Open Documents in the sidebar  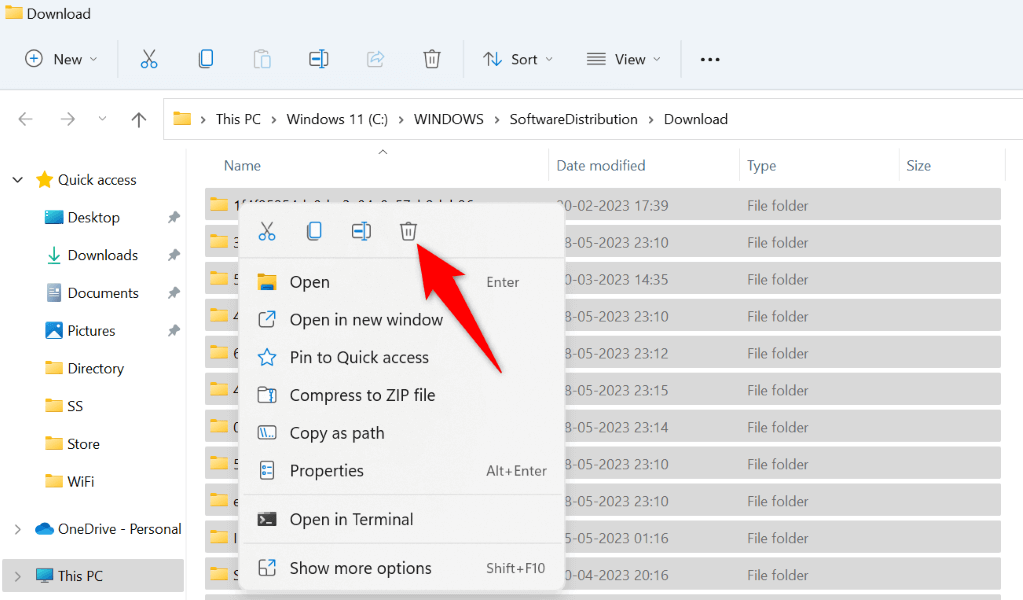pyautogui.click(x=103, y=293)
